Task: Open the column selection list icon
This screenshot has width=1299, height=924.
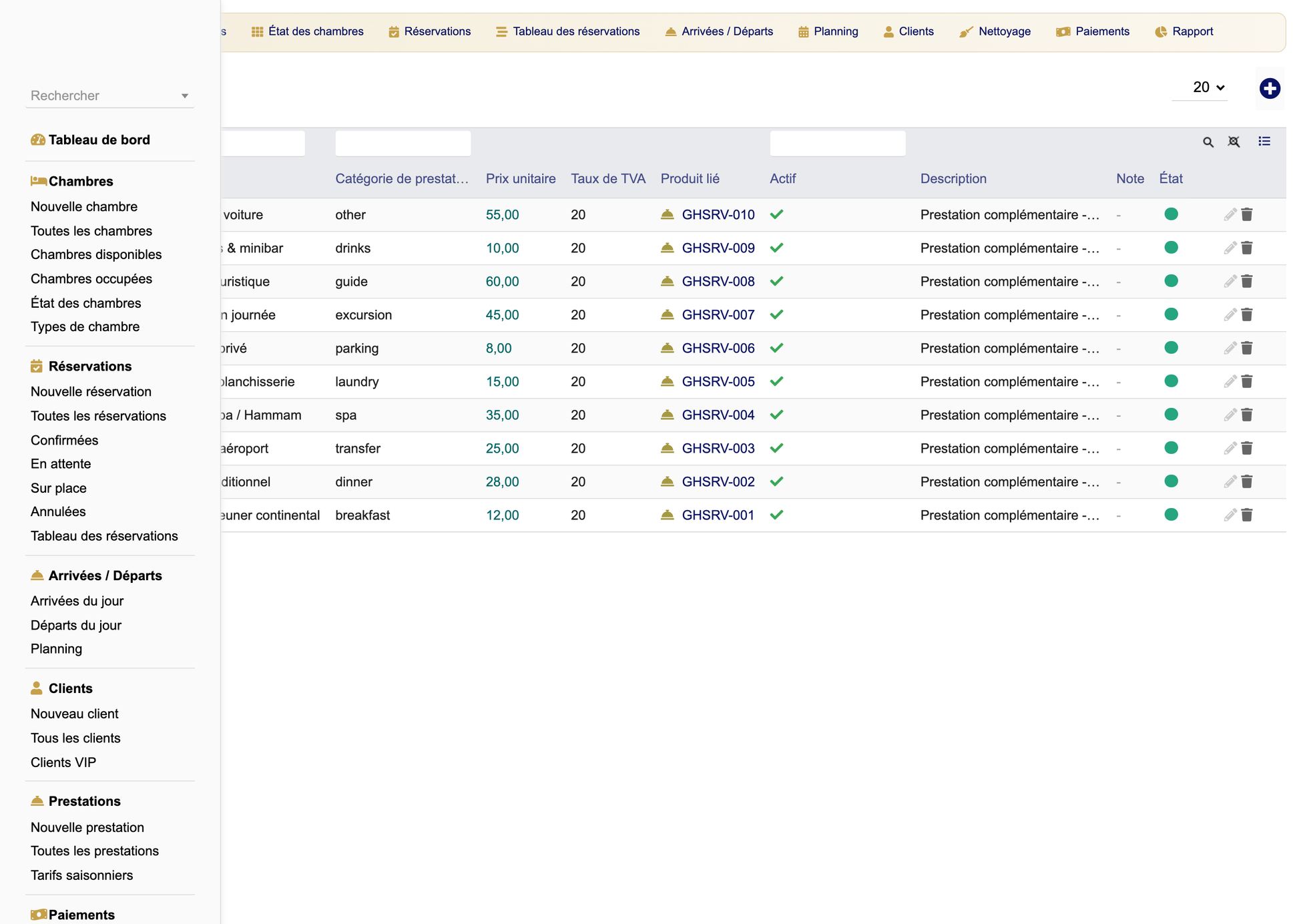Action: (x=1264, y=141)
